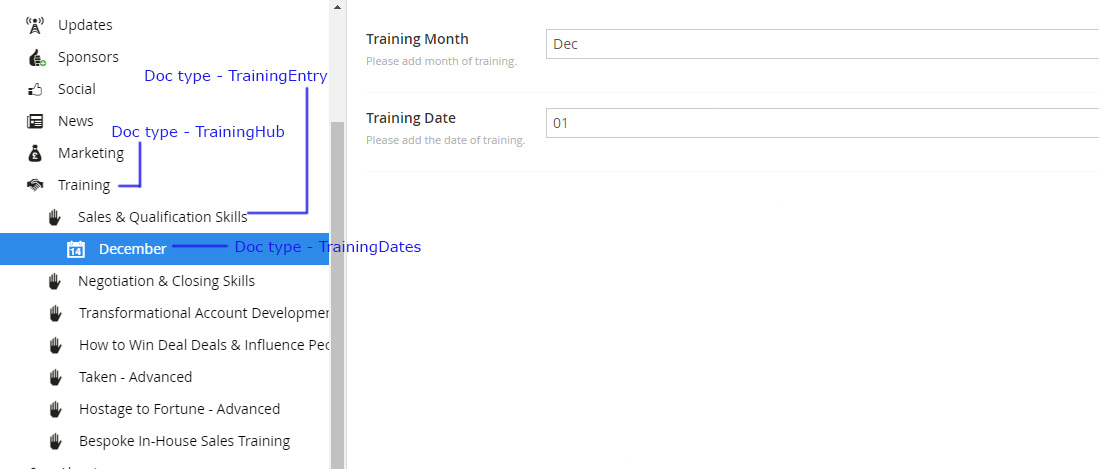The width and height of the screenshot is (1099, 469).
Task: Click the Training handshake icon
Action: tap(36, 185)
